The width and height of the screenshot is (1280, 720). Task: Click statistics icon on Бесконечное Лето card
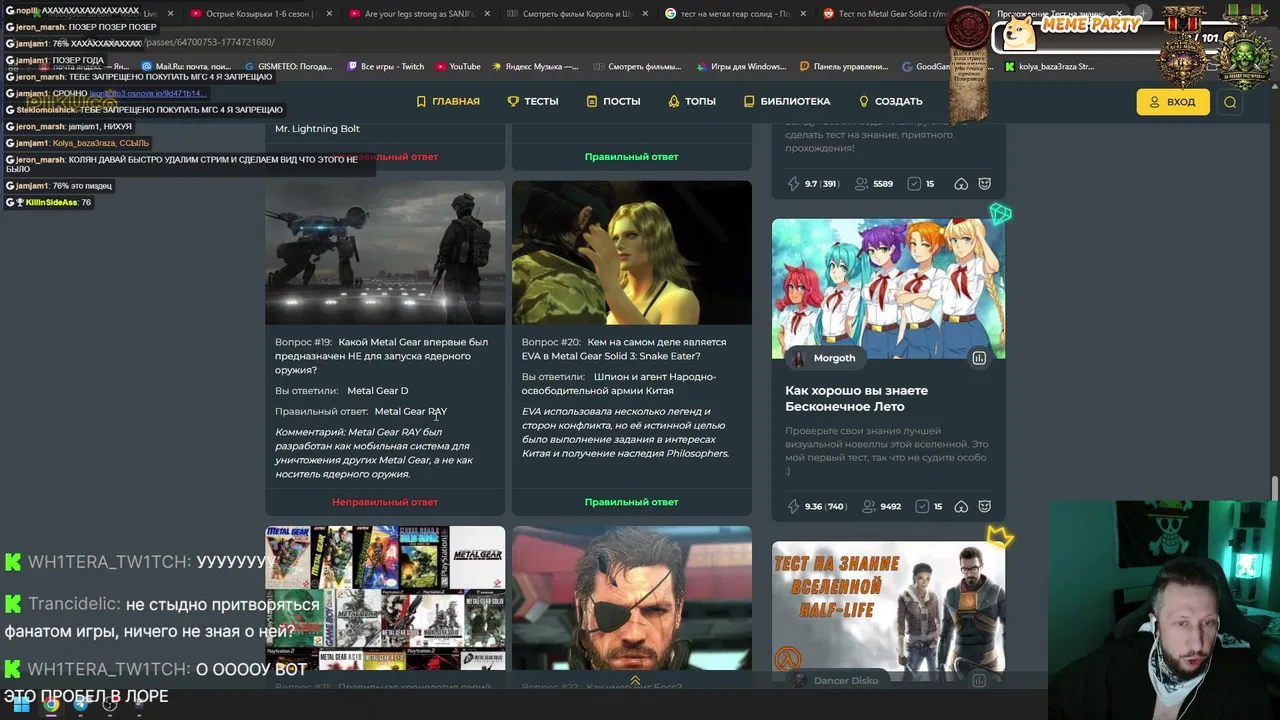click(x=979, y=358)
